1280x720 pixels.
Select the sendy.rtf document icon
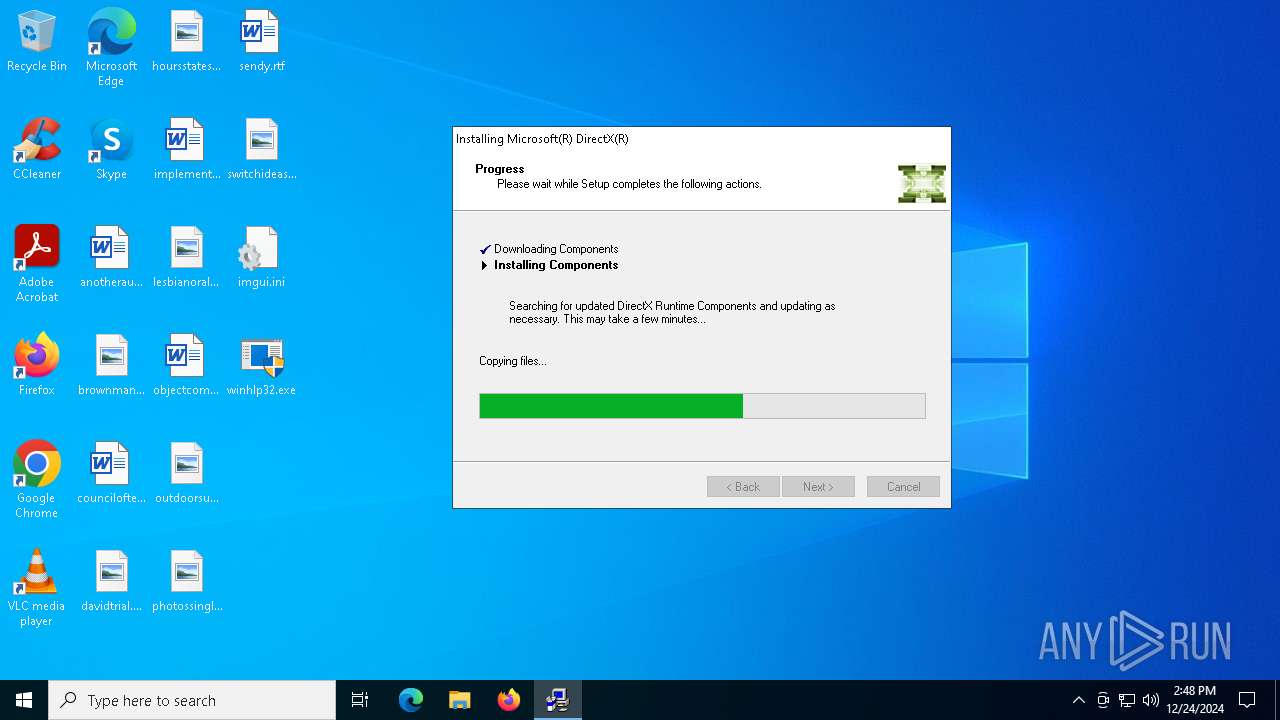click(x=261, y=42)
